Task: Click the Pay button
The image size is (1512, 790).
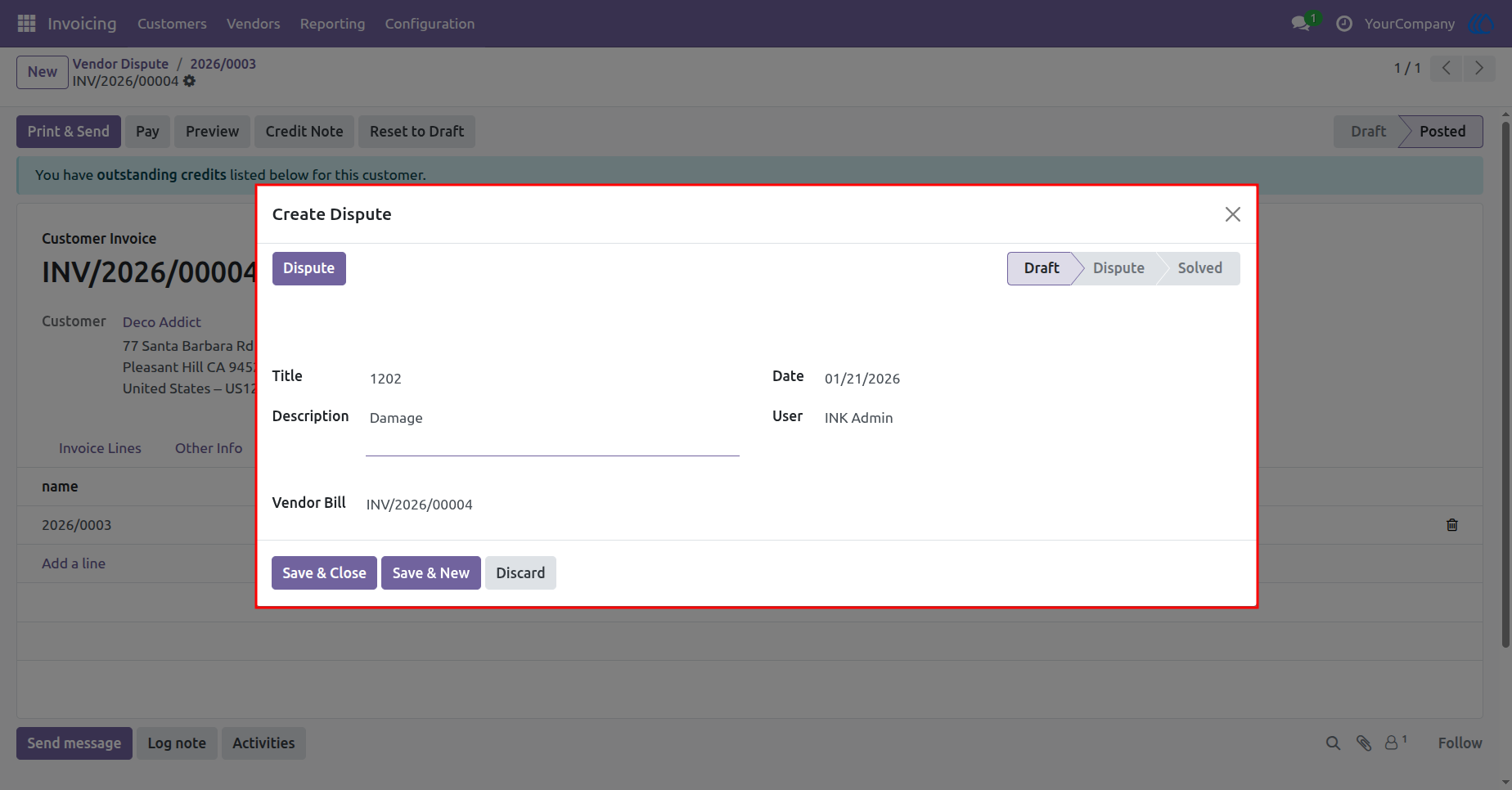Action: pyautogui.click(x=147, y=132)
